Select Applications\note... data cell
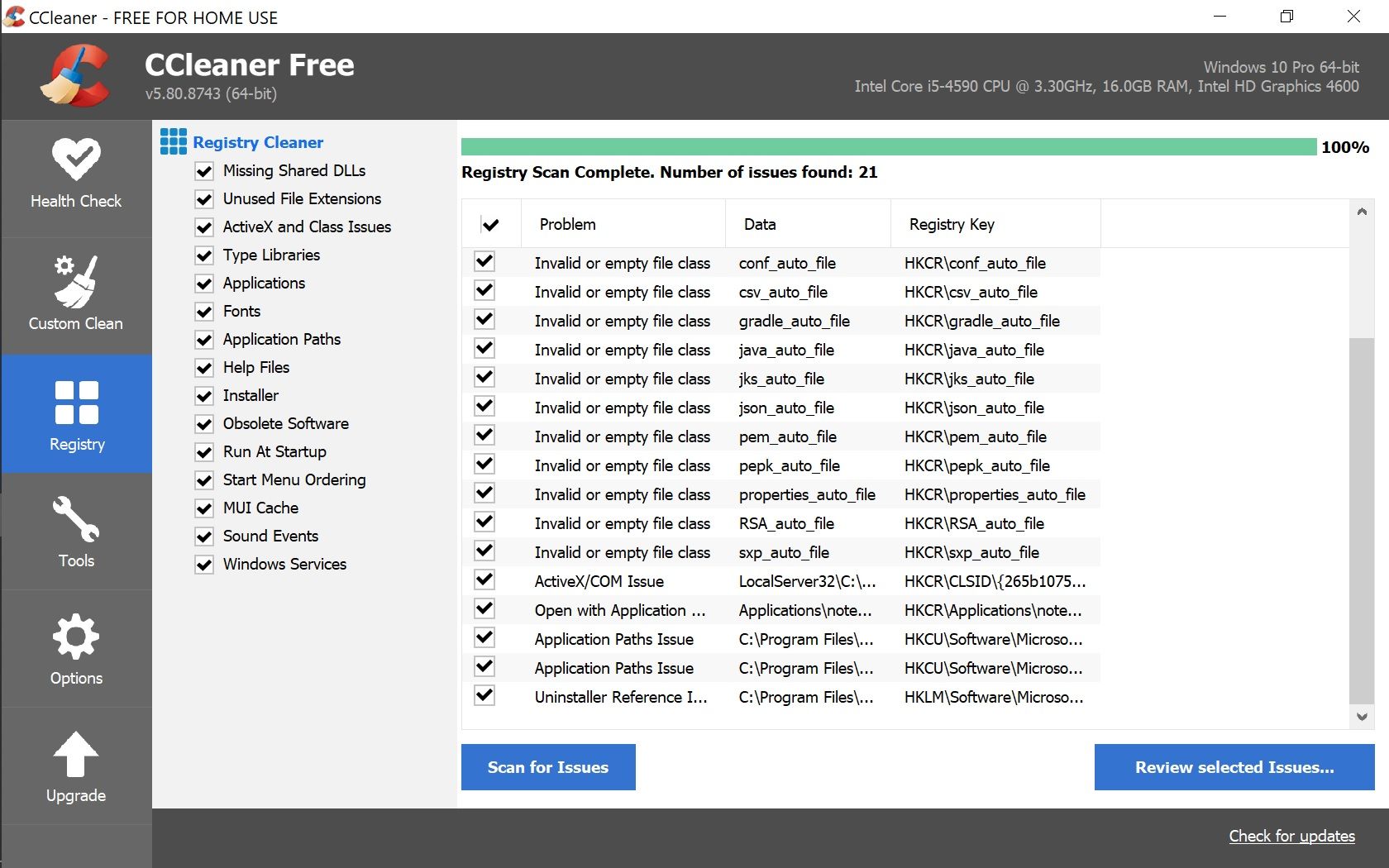 coord(805,610)
